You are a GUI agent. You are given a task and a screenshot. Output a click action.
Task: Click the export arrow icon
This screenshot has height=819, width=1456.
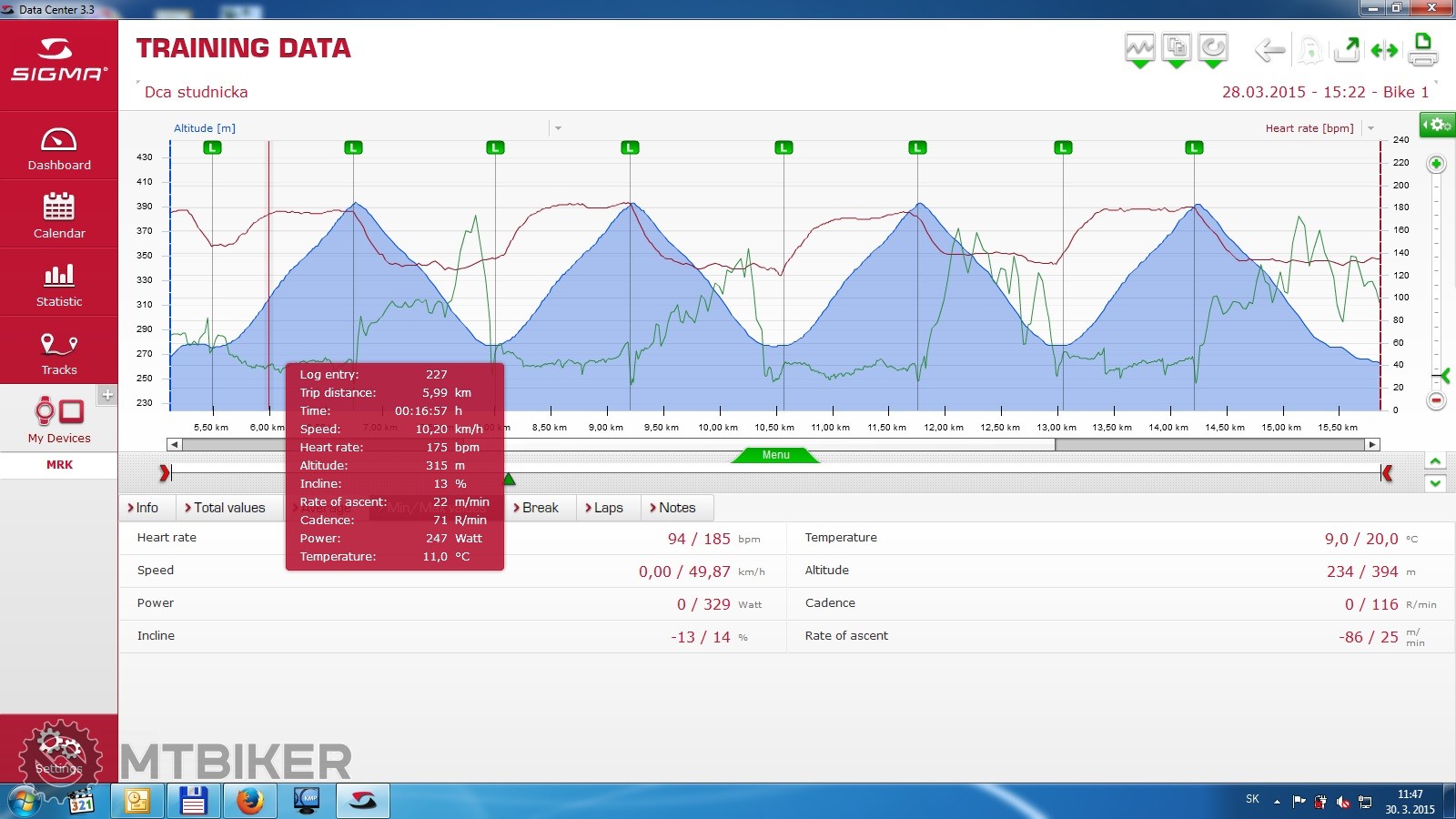1347,50
